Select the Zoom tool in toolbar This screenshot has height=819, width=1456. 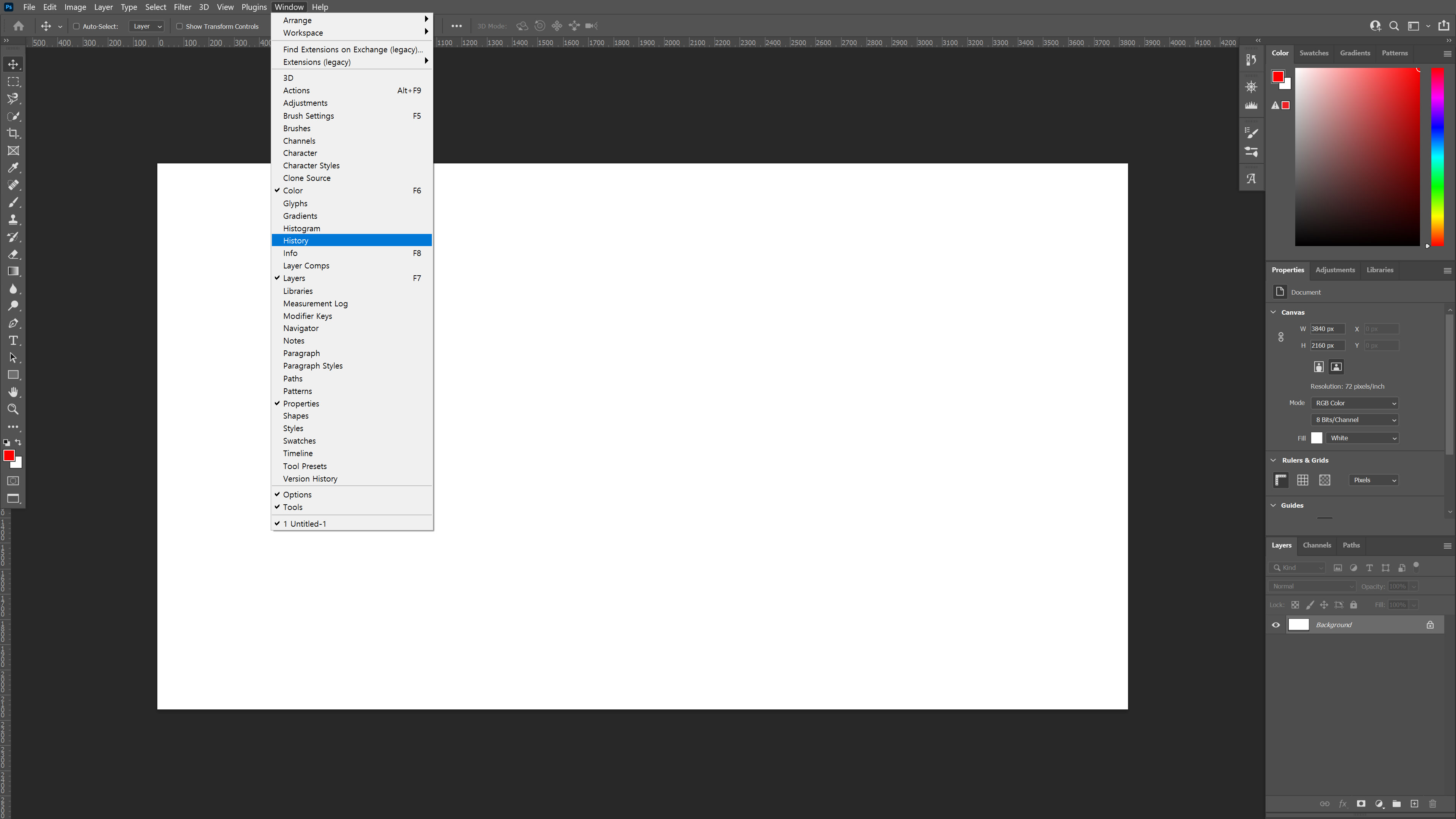[x=13, y=410]
